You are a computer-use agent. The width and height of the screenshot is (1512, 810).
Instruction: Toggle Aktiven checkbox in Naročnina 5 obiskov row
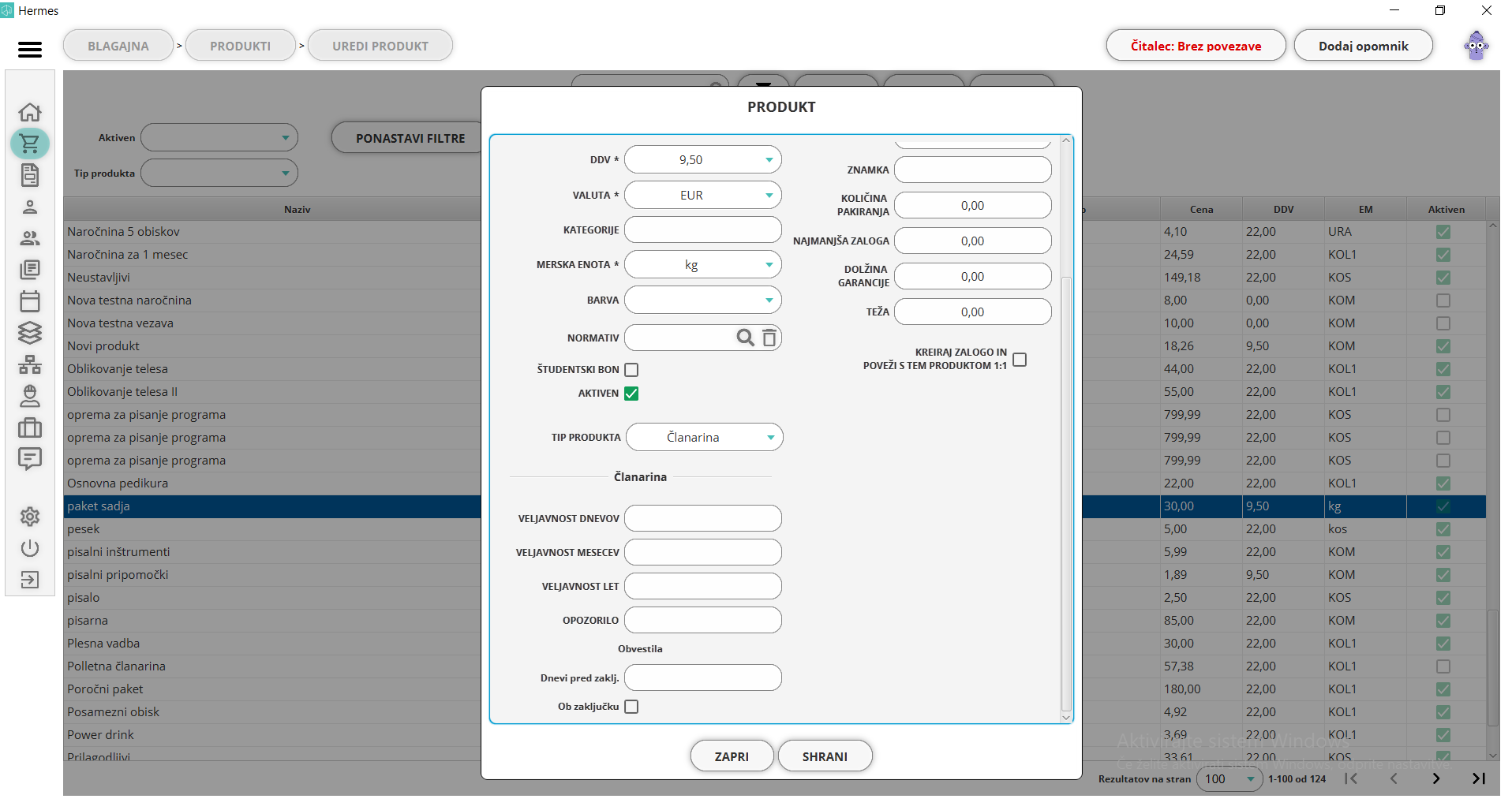coord(1443,232)
